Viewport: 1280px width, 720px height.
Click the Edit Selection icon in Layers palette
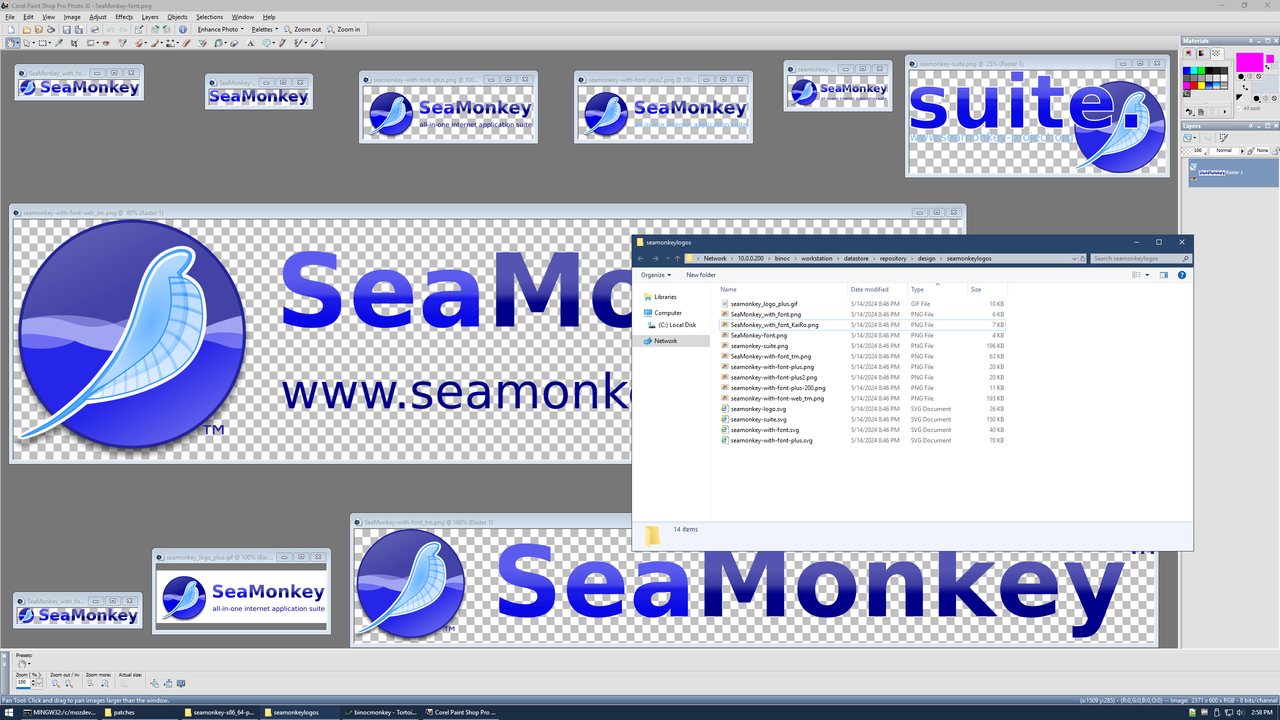pos(1224,138)
